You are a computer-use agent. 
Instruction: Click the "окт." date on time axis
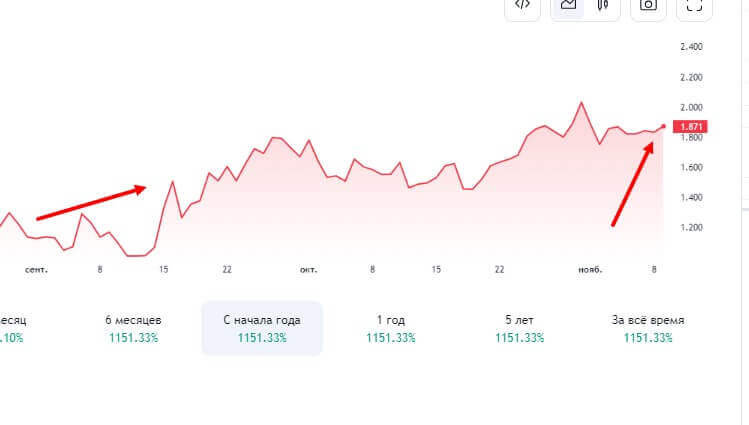pos(308,269)
